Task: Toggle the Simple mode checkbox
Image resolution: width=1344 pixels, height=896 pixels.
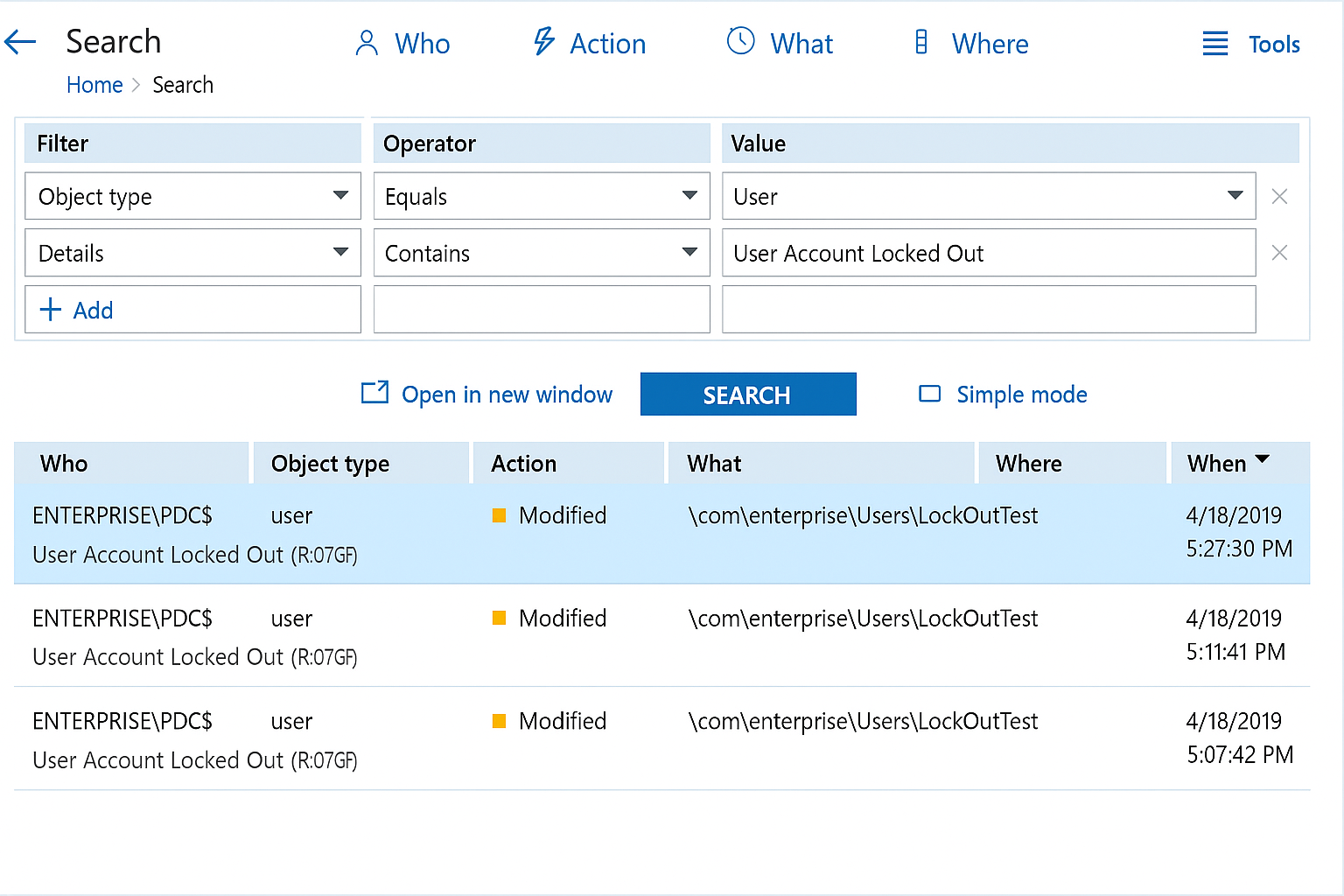Action: point(929,394)
